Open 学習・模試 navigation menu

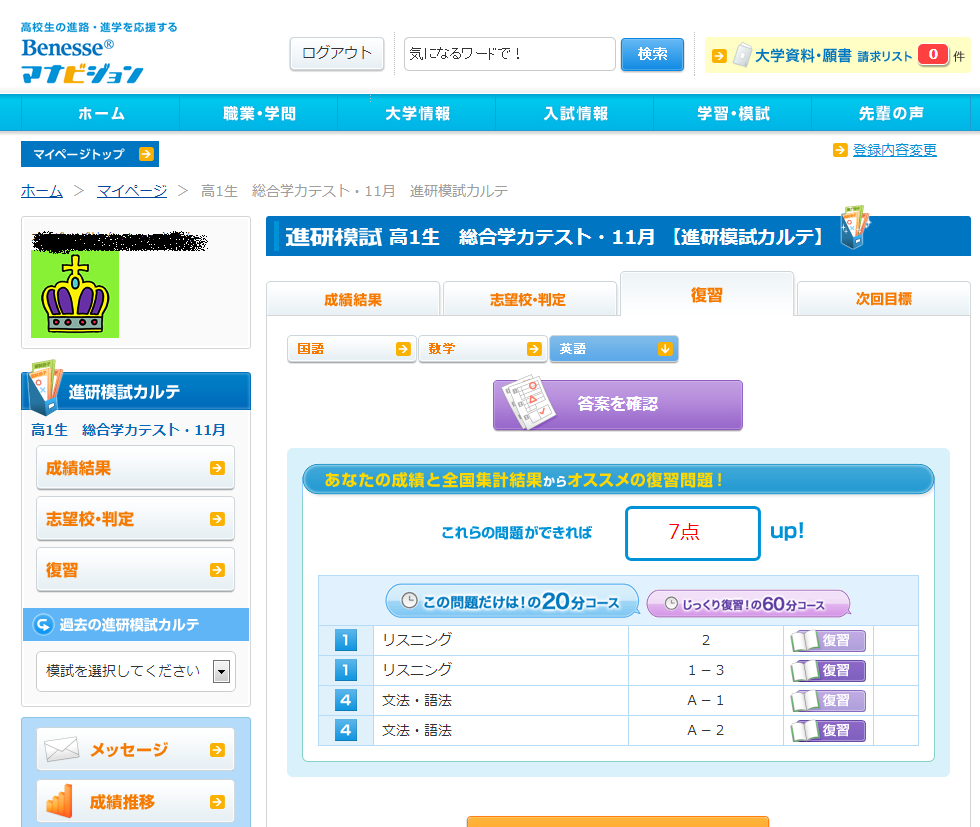(733, 113)
